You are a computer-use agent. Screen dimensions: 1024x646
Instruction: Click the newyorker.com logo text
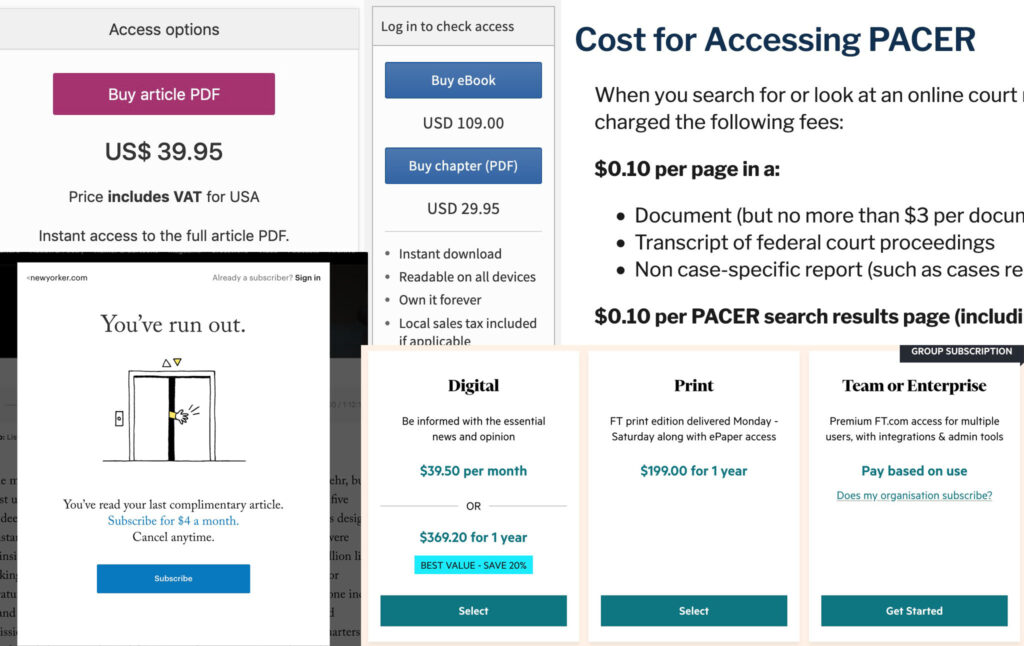[x=58, y=278]
